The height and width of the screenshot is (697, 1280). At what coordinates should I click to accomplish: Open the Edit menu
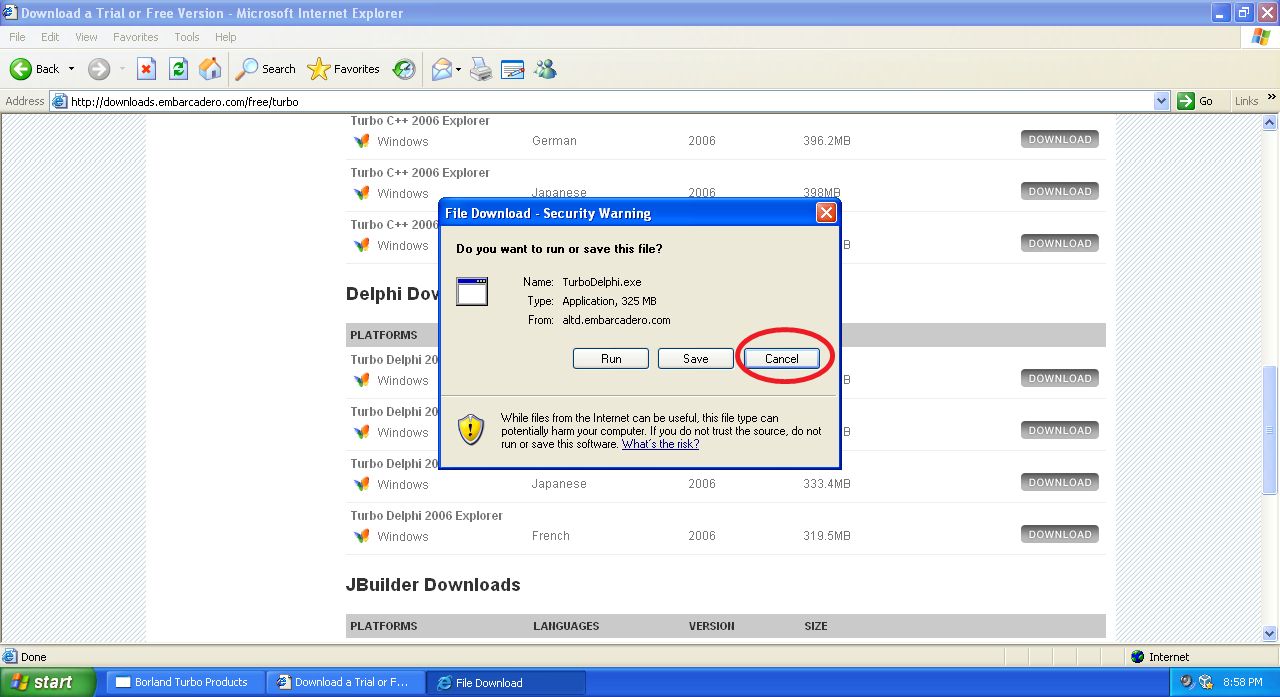50,37
